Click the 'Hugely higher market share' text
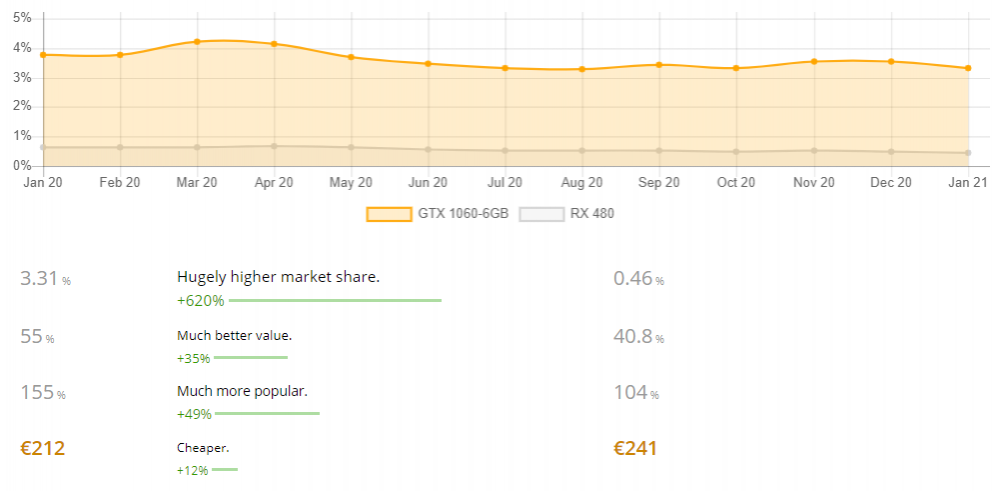Screen dimensions: 1000x491 point(278,277)
